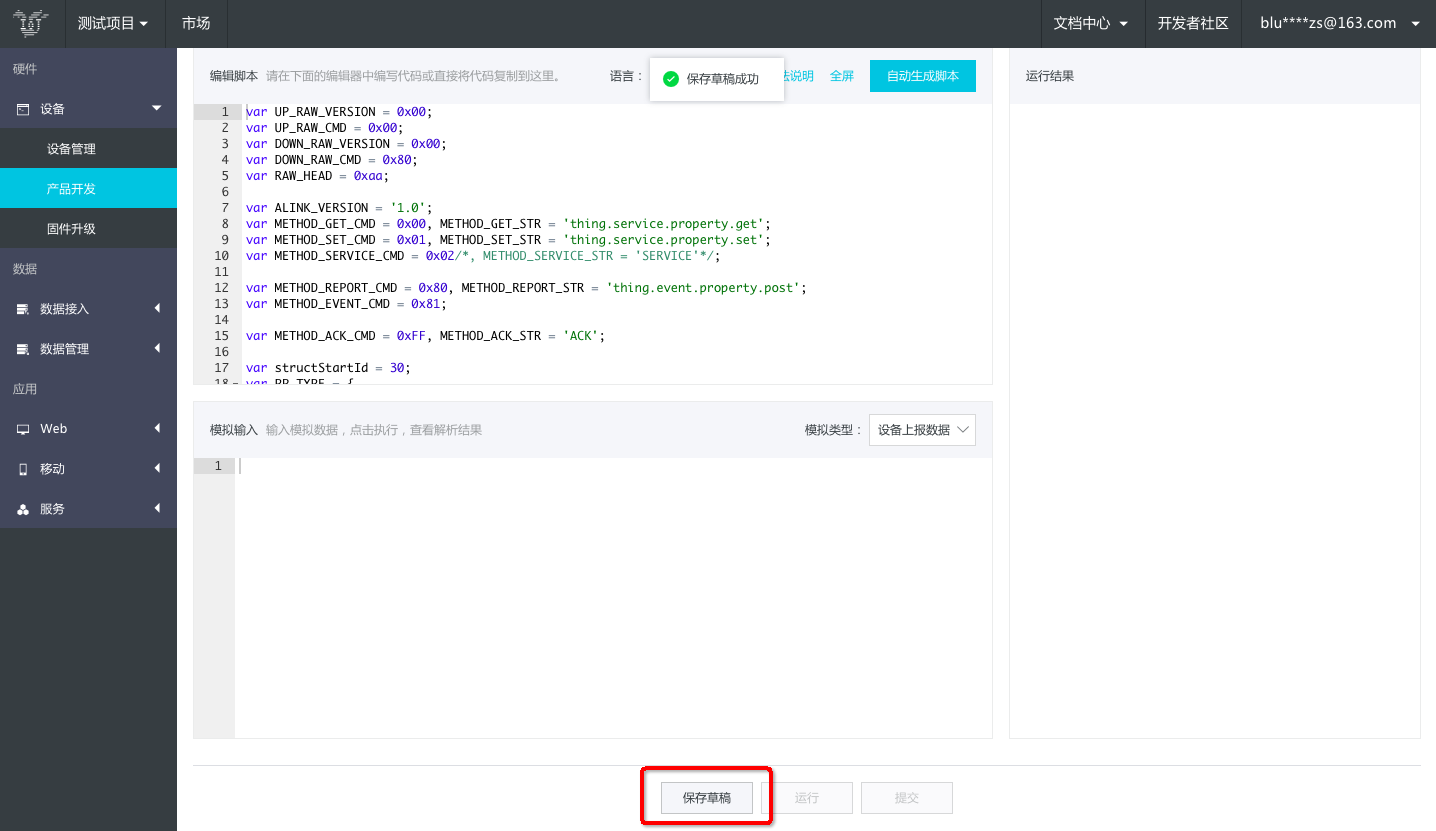Click the Web monitor icon
The image size is (1436, 831).
tap(23, 429)
